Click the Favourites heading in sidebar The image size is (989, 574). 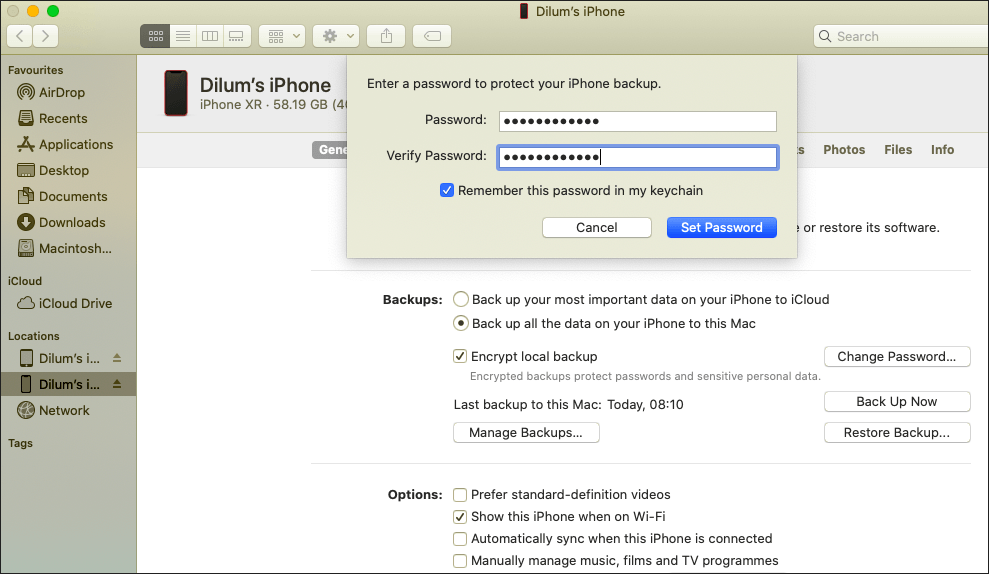[x=35, y=70]
